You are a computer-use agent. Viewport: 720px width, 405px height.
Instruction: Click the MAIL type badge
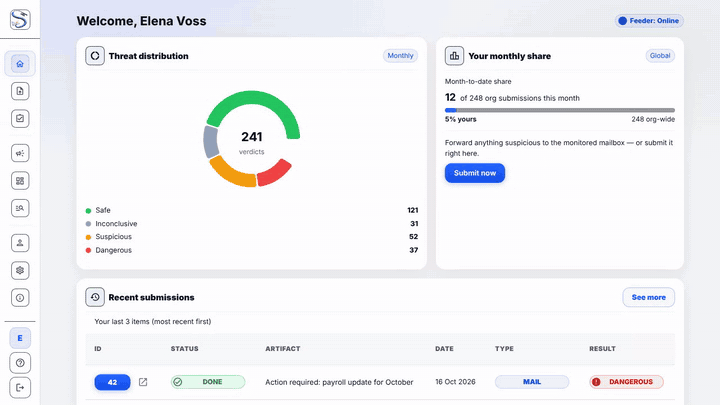(532, 382)
